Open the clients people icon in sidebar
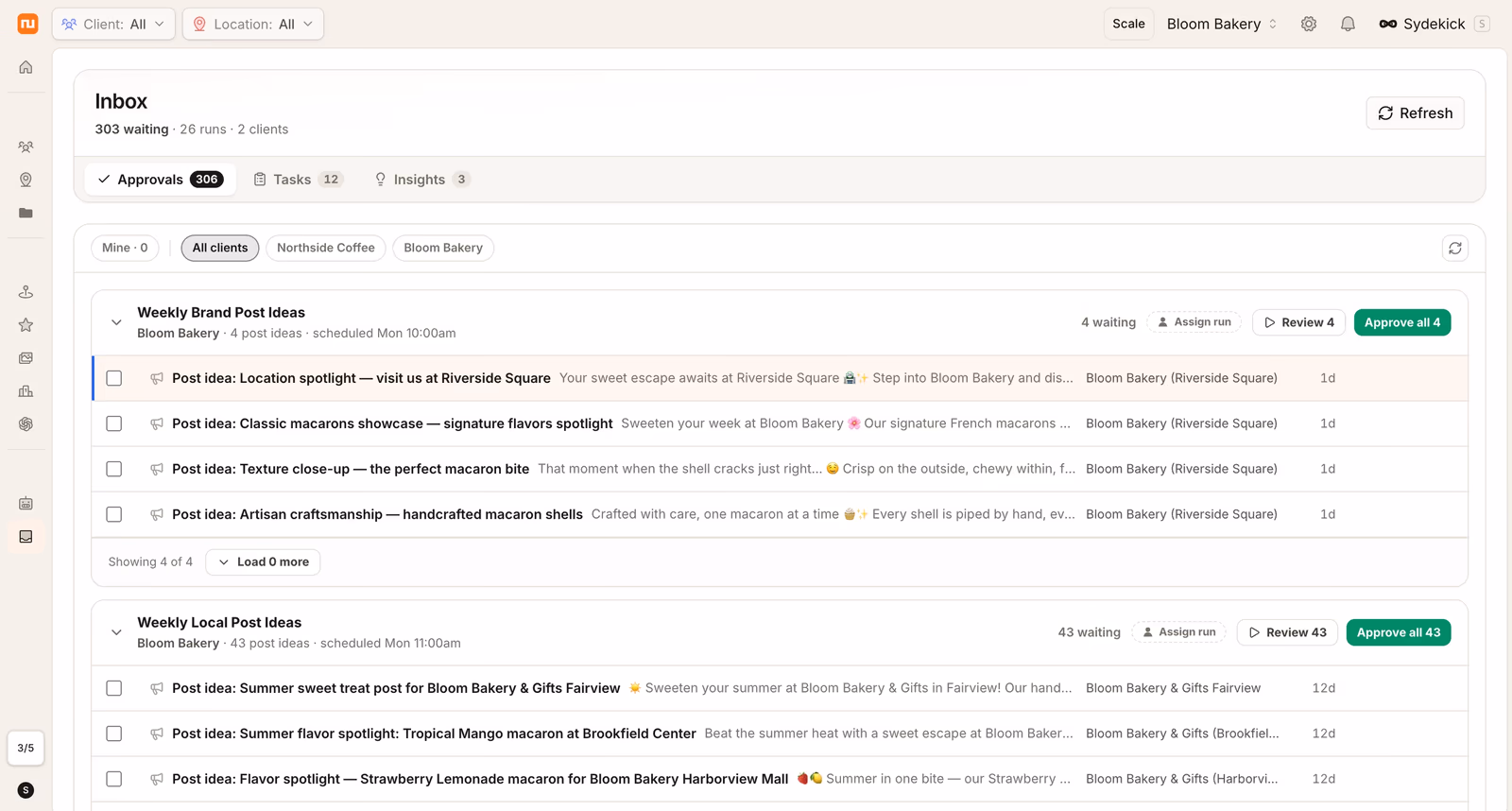 26,147
